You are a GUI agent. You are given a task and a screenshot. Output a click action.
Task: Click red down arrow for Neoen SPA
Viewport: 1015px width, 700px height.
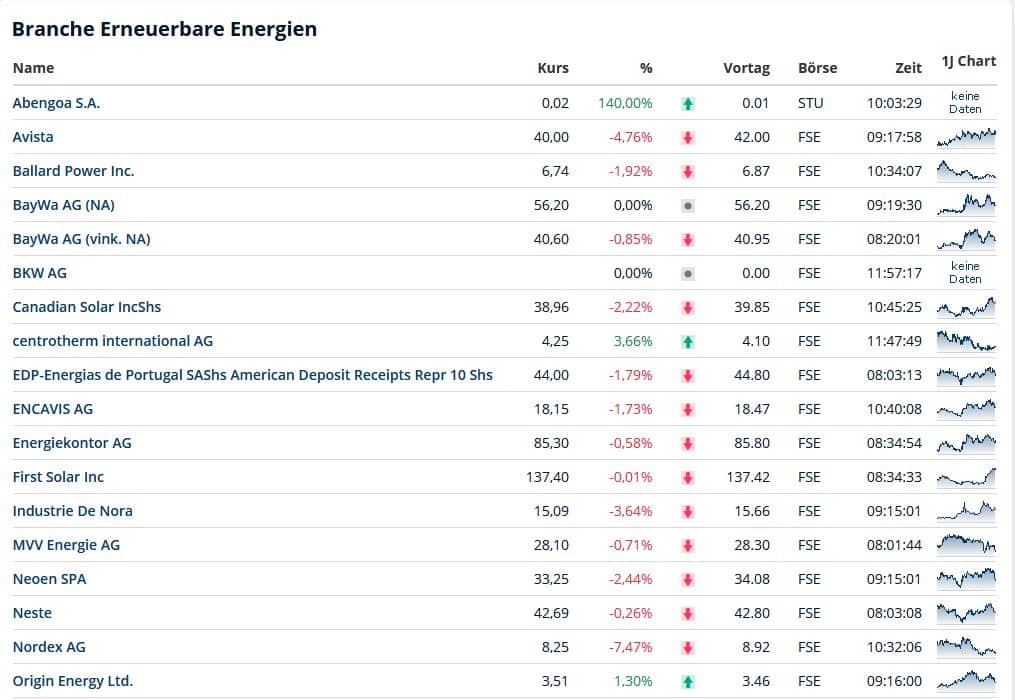[688, 580]
